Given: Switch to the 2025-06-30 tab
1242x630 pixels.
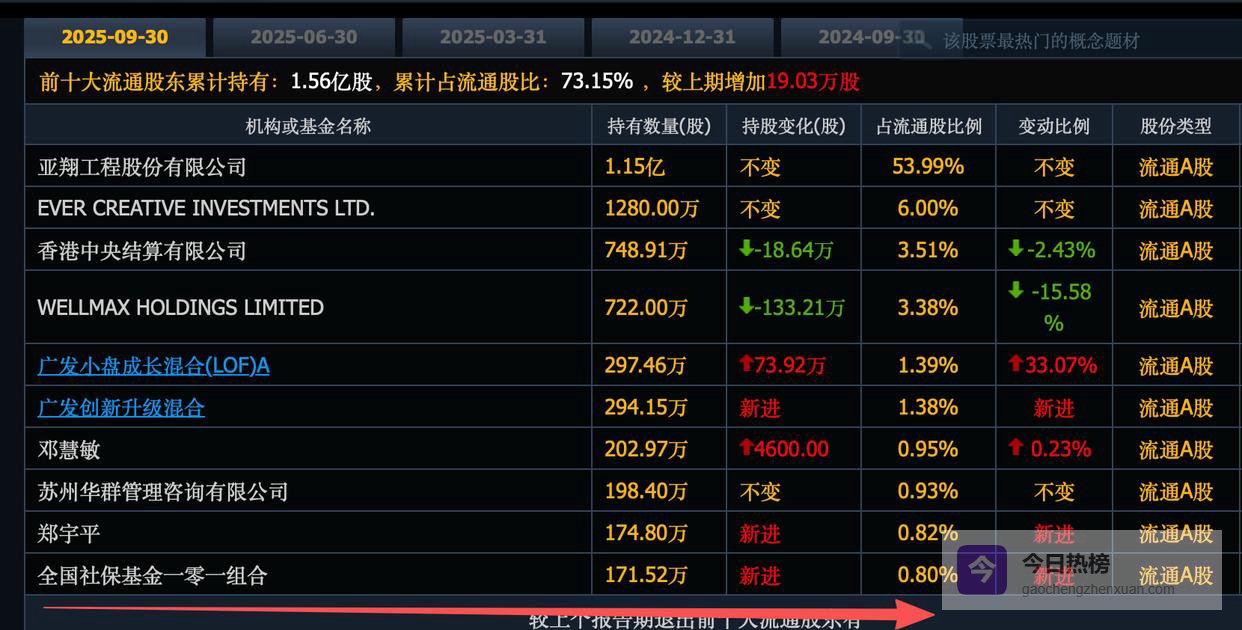Looking at the screenshot, I should [303, 37].
